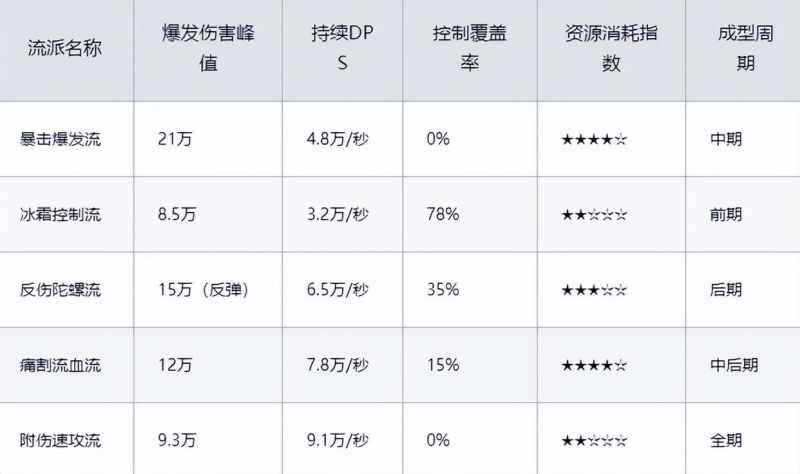Screen dimensions: 800x474
Task: Select the 控制覆盖率 column header
Action: (x=469, y=48)
